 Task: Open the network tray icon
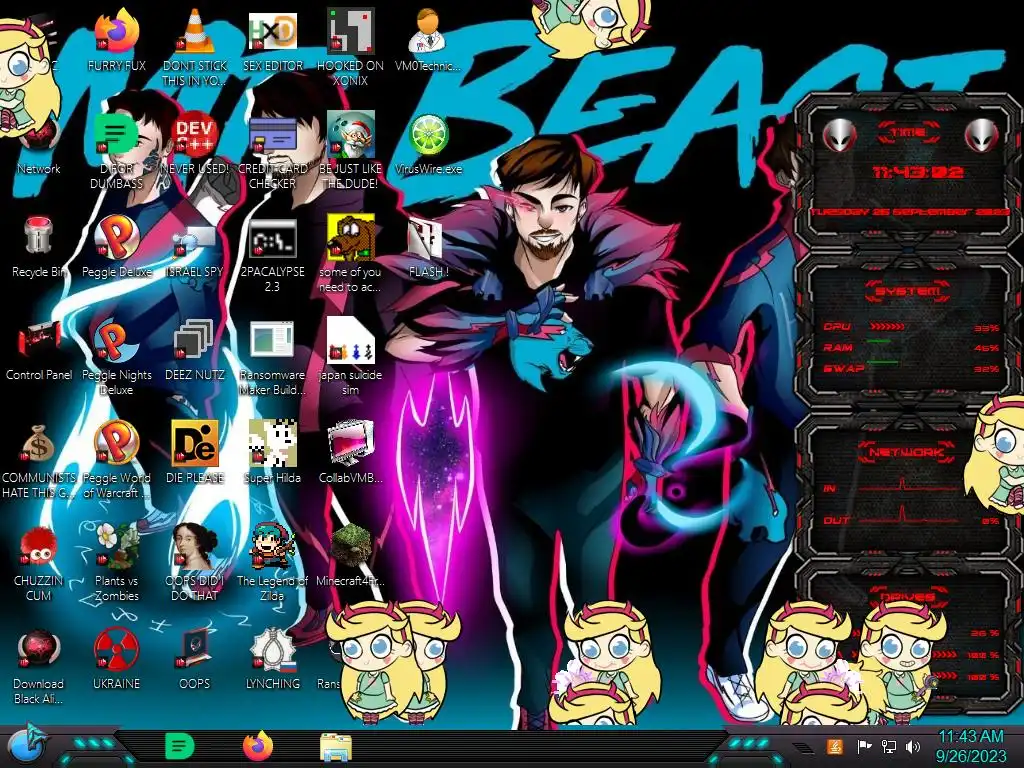(x=888, y=746)
